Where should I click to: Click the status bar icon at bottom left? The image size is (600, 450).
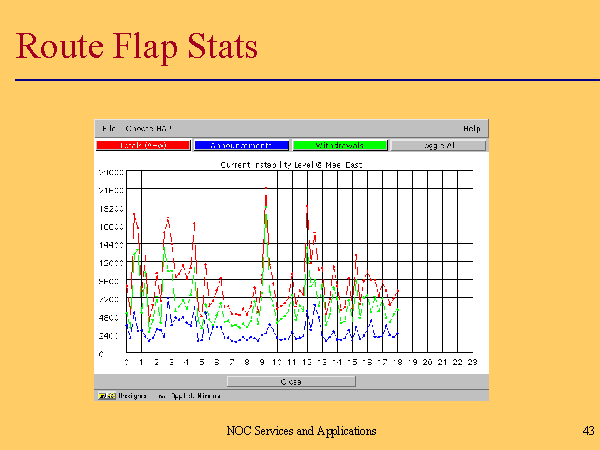[103, 396]
